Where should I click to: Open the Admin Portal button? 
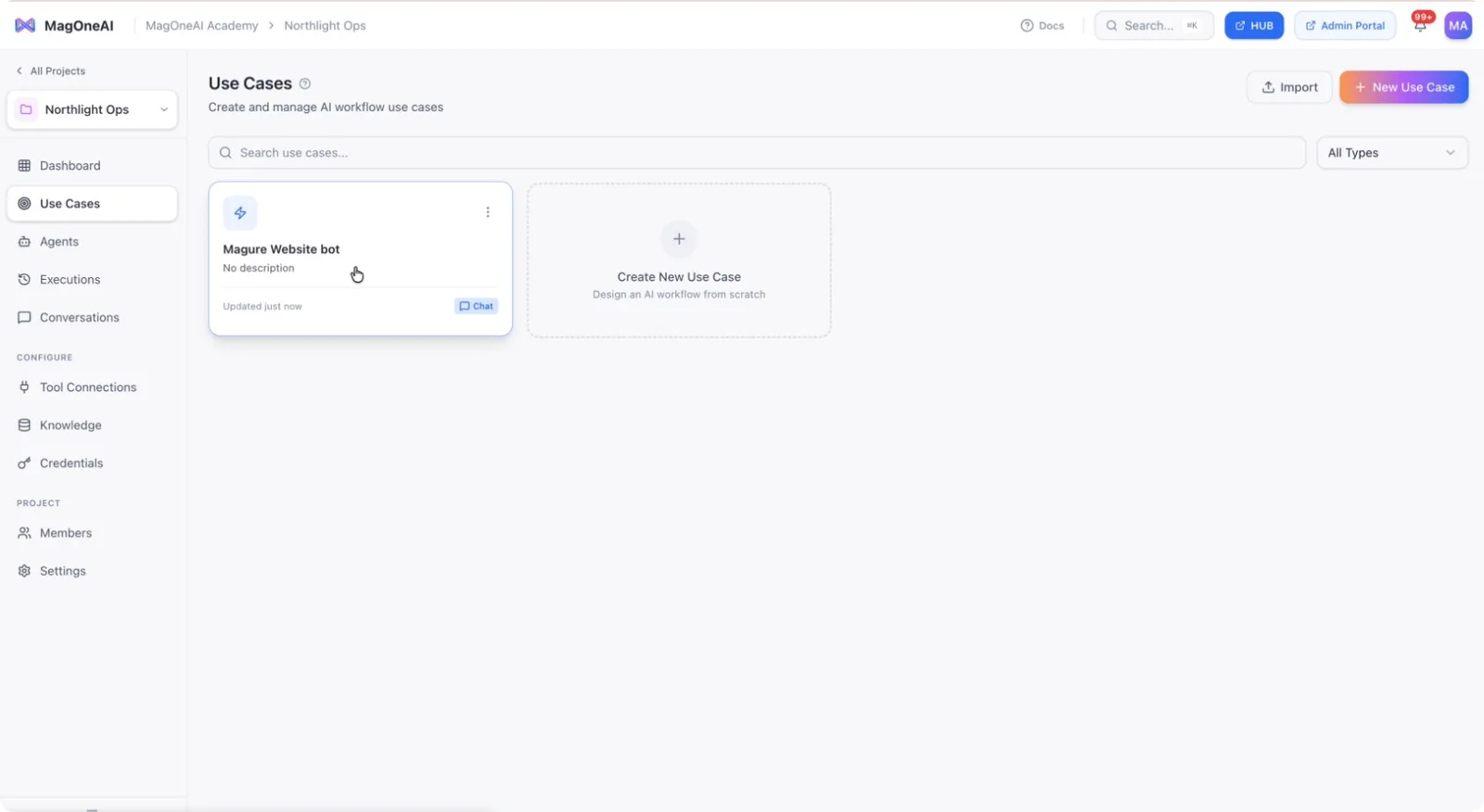tap(1345, 26)
